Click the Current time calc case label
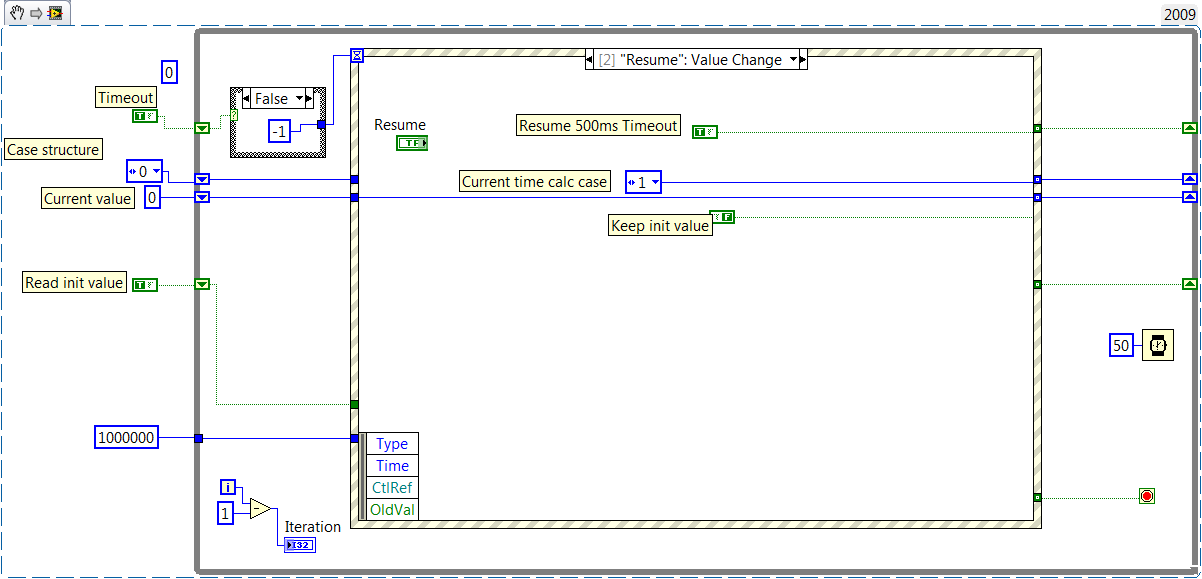The width and height of the screenshot is (1202, 579). 534,182
